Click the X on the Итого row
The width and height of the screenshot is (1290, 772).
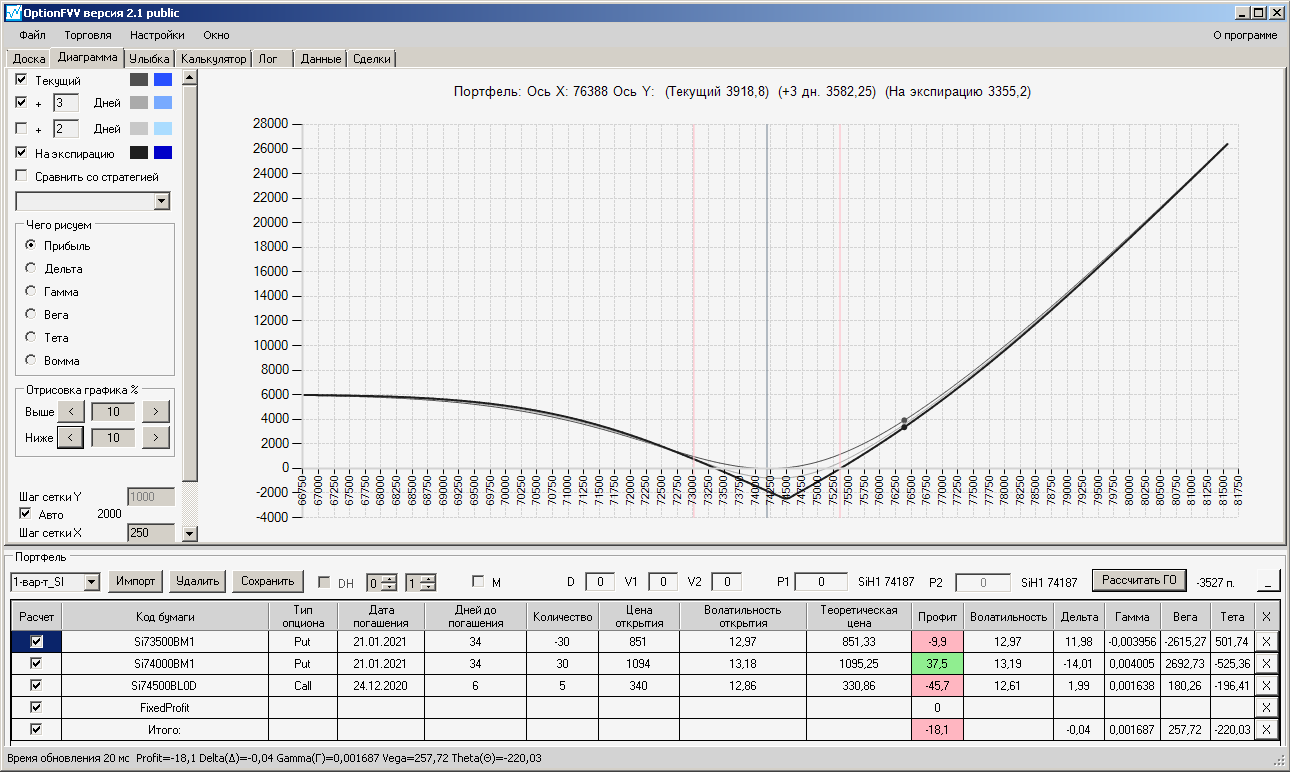pyautogui.click(x=1267, y=729)
